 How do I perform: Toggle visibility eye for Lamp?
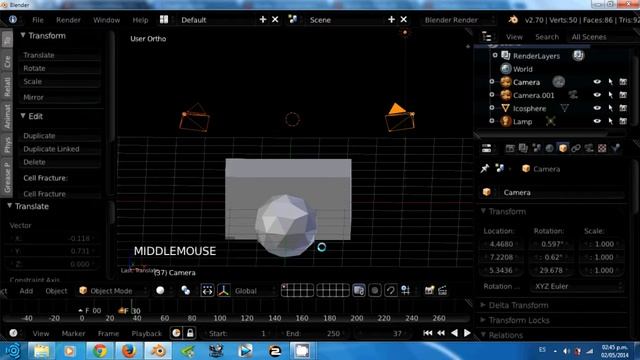pos(597,121)
